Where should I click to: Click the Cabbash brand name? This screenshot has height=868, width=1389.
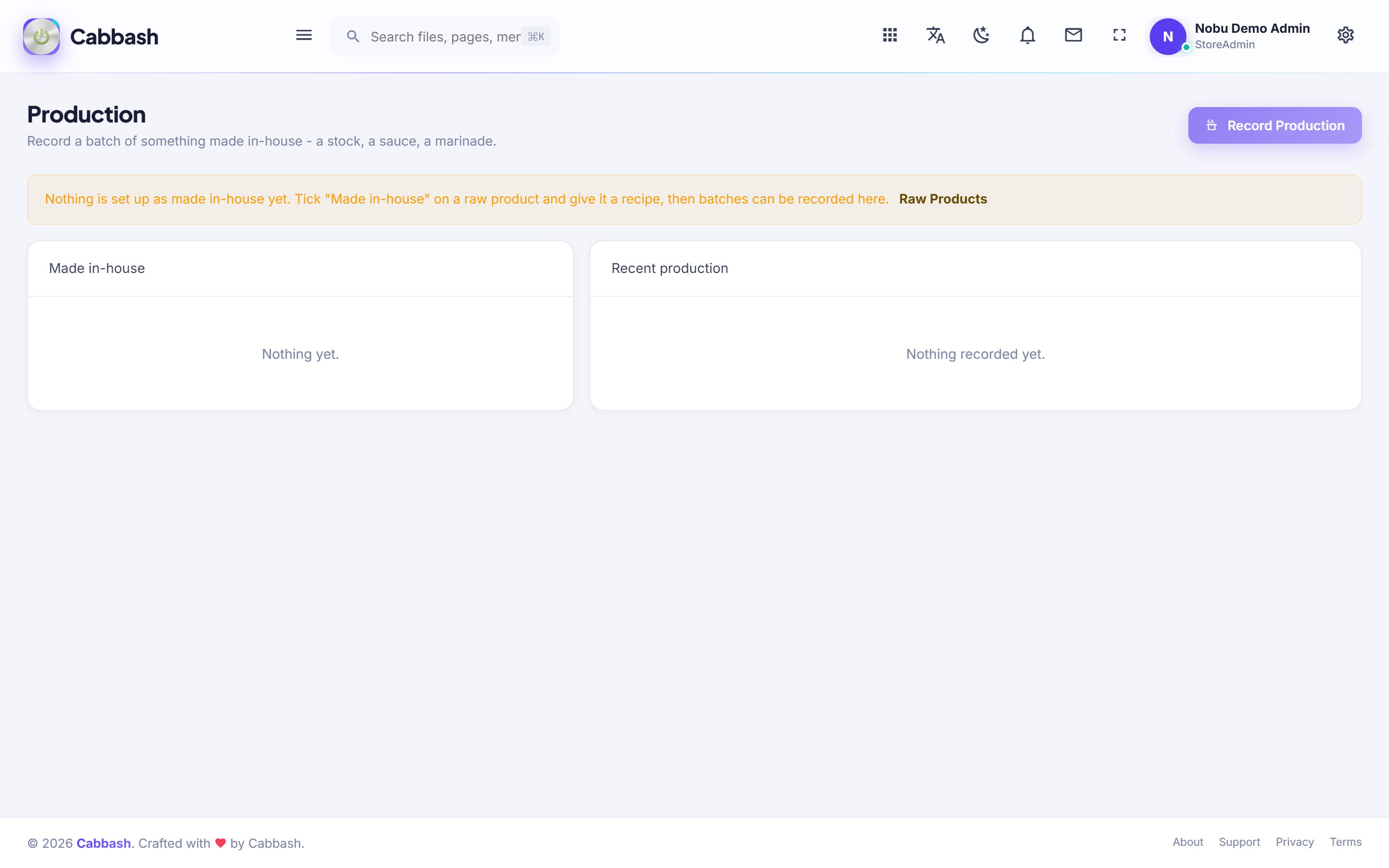point(114,37)
